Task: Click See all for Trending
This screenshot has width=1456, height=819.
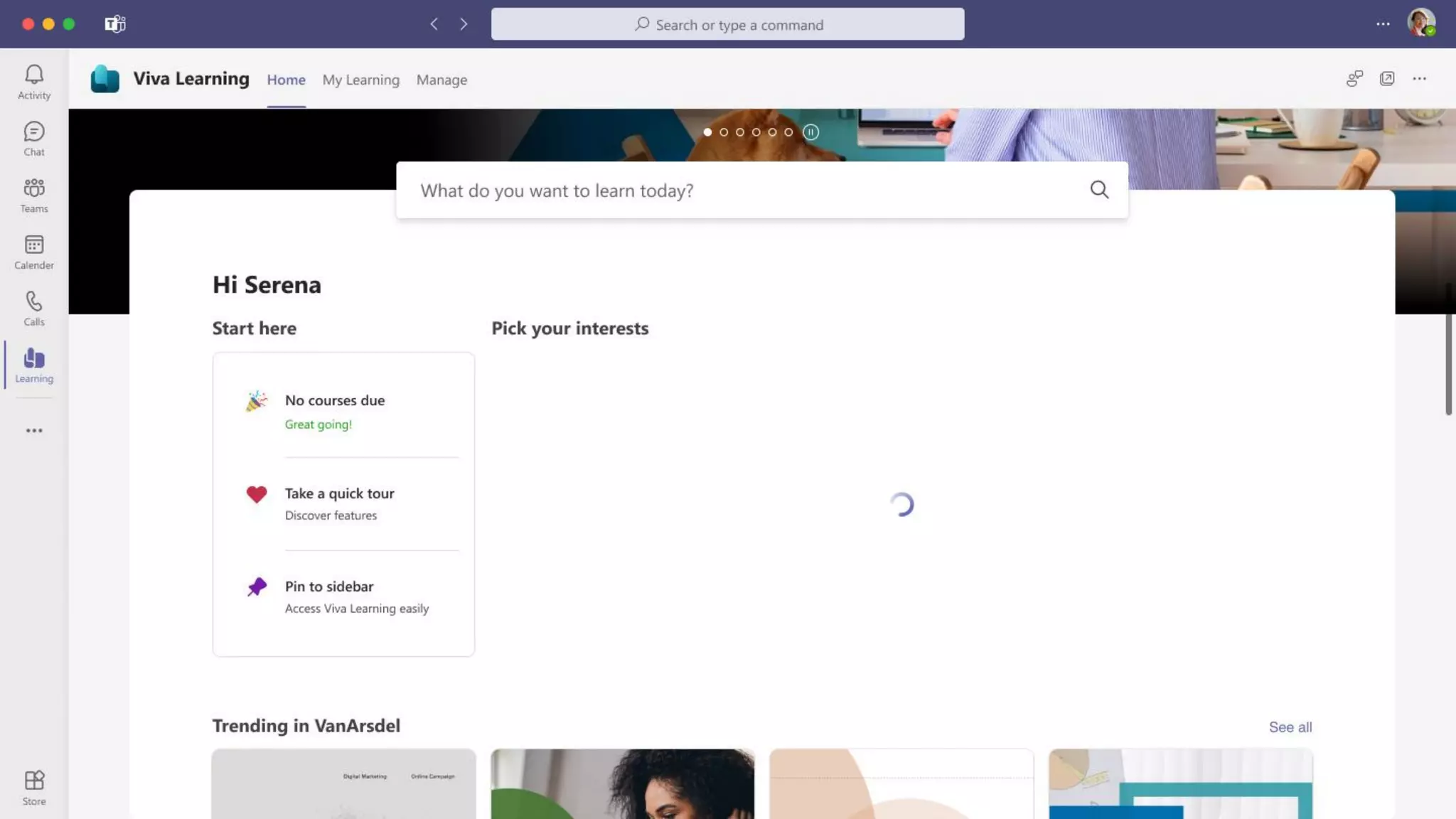Action: coord(1290,727)
